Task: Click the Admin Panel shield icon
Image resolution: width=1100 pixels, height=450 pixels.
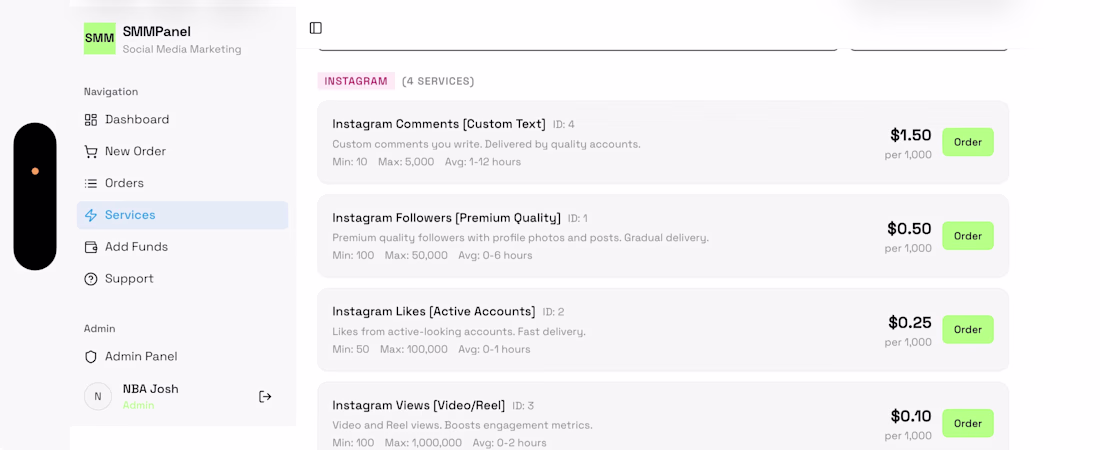Action: click(x=91, y=357)
